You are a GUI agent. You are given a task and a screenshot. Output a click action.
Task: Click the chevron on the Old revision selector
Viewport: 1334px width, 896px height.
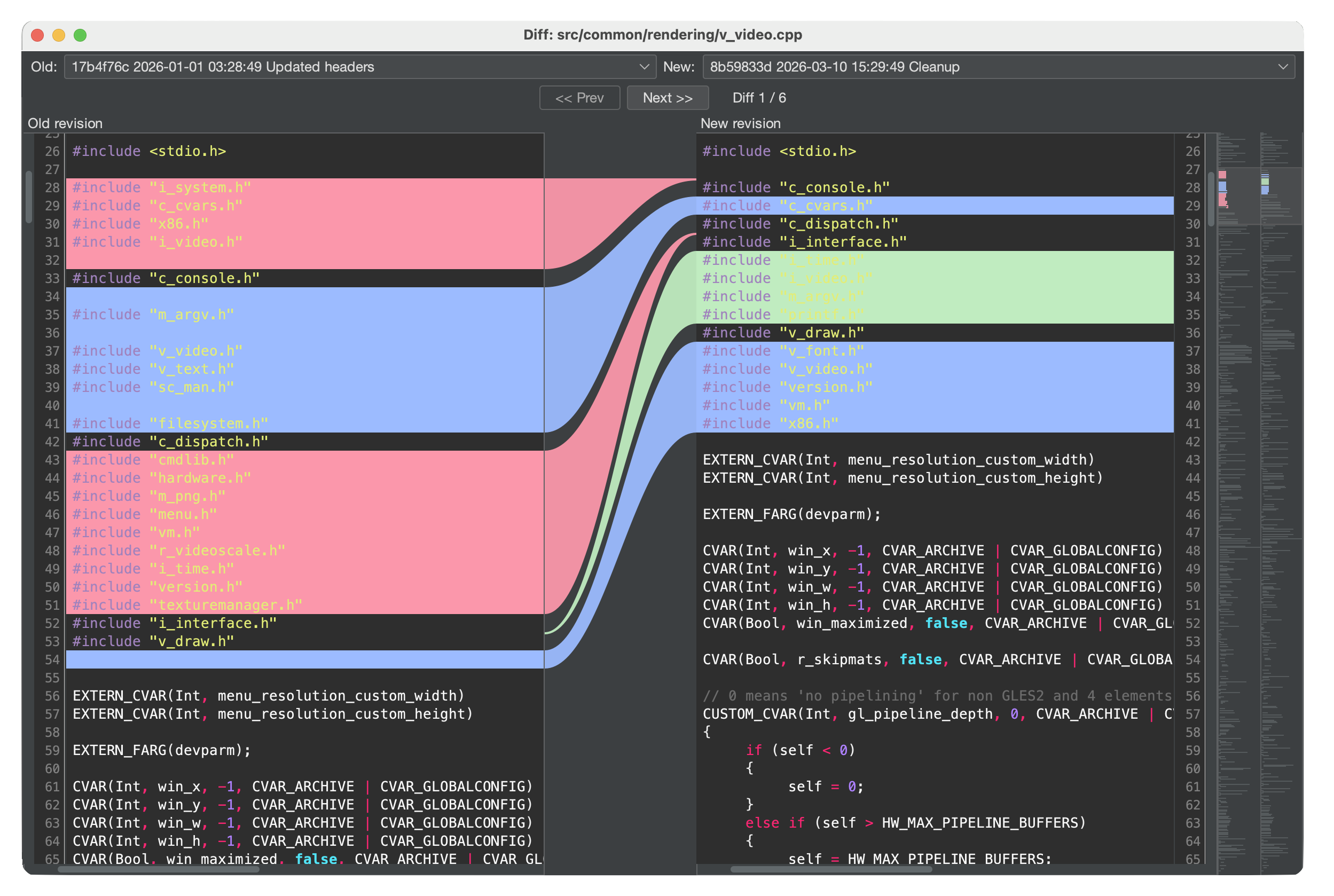click(645, 66)
